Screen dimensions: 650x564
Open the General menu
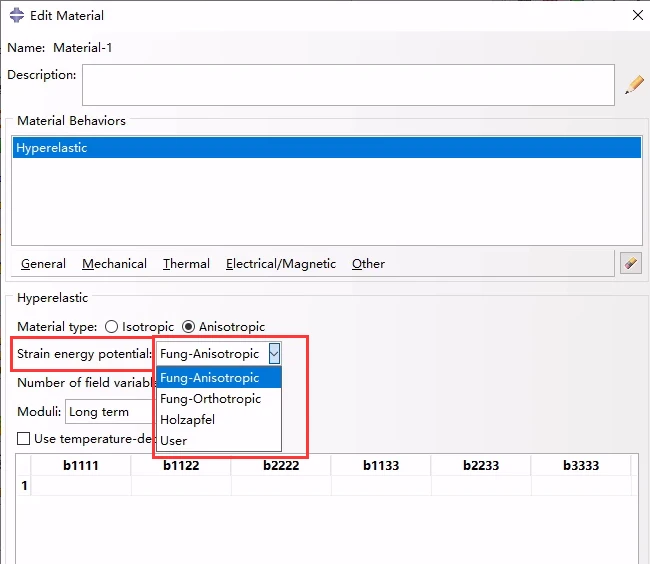[43, 264]
